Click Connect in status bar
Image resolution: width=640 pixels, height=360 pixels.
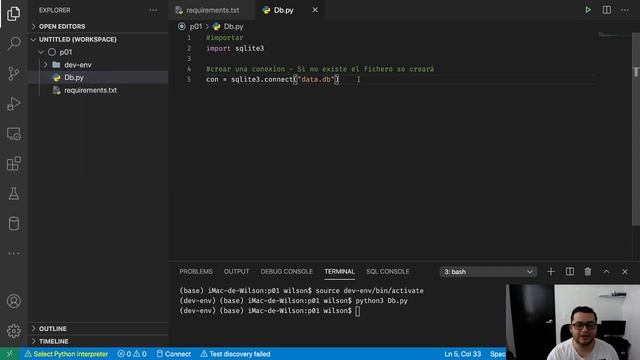(173, 354)
